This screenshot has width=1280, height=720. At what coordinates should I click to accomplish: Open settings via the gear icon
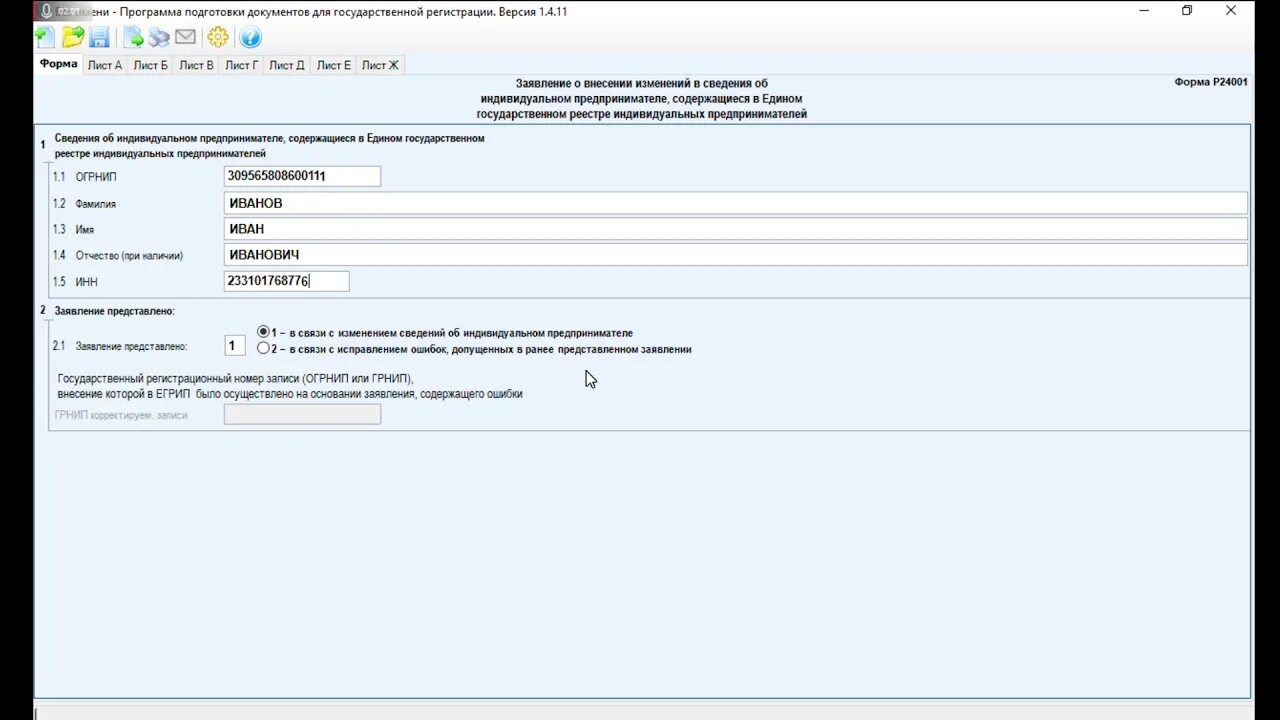tap(218, 38)
